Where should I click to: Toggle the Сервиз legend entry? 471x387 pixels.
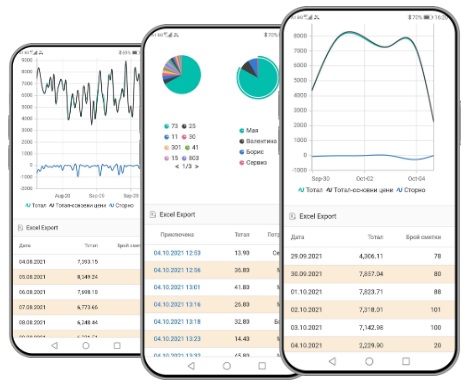pyautogui.click(x=253, y=163)
